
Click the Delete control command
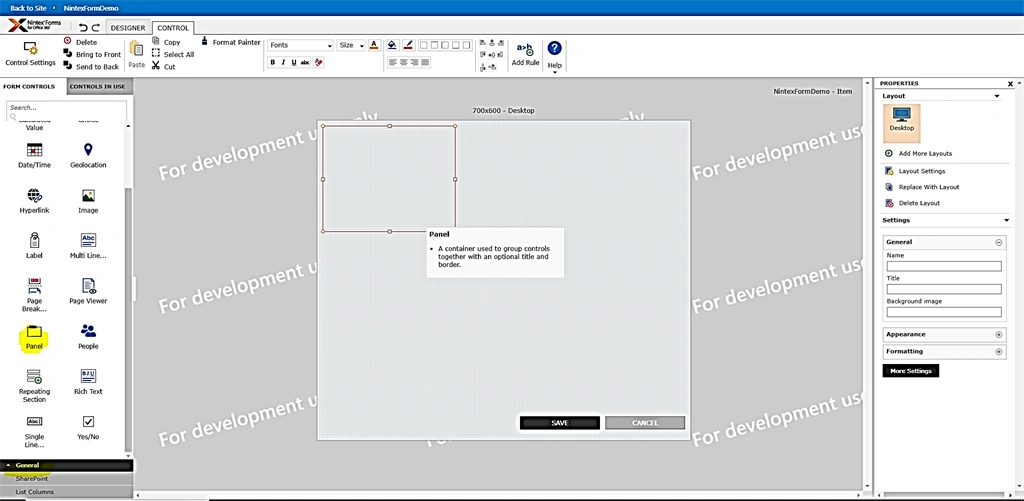(80, 42)
